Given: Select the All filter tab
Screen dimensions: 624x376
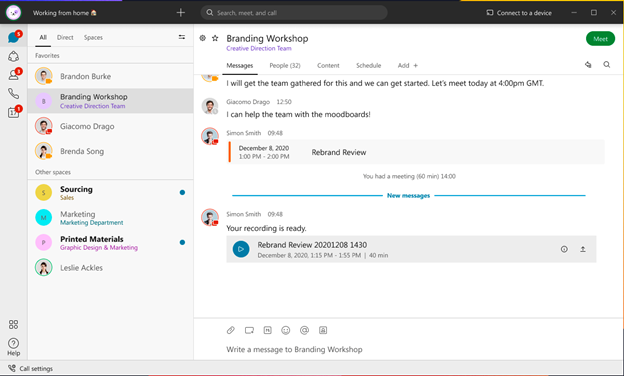Looking at the screenshot, I should [43, 37].
